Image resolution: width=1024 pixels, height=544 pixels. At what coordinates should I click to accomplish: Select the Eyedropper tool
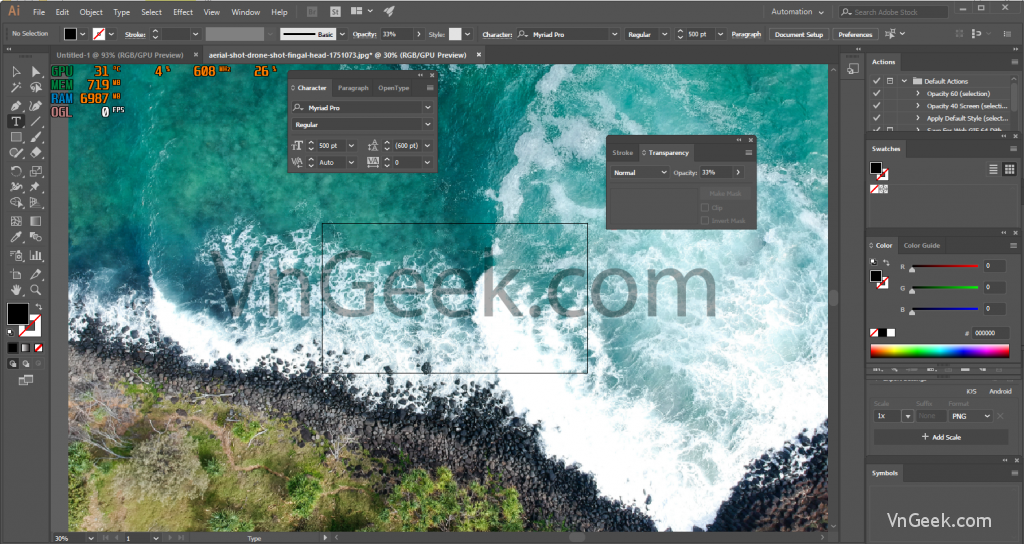tap(16, 237)
